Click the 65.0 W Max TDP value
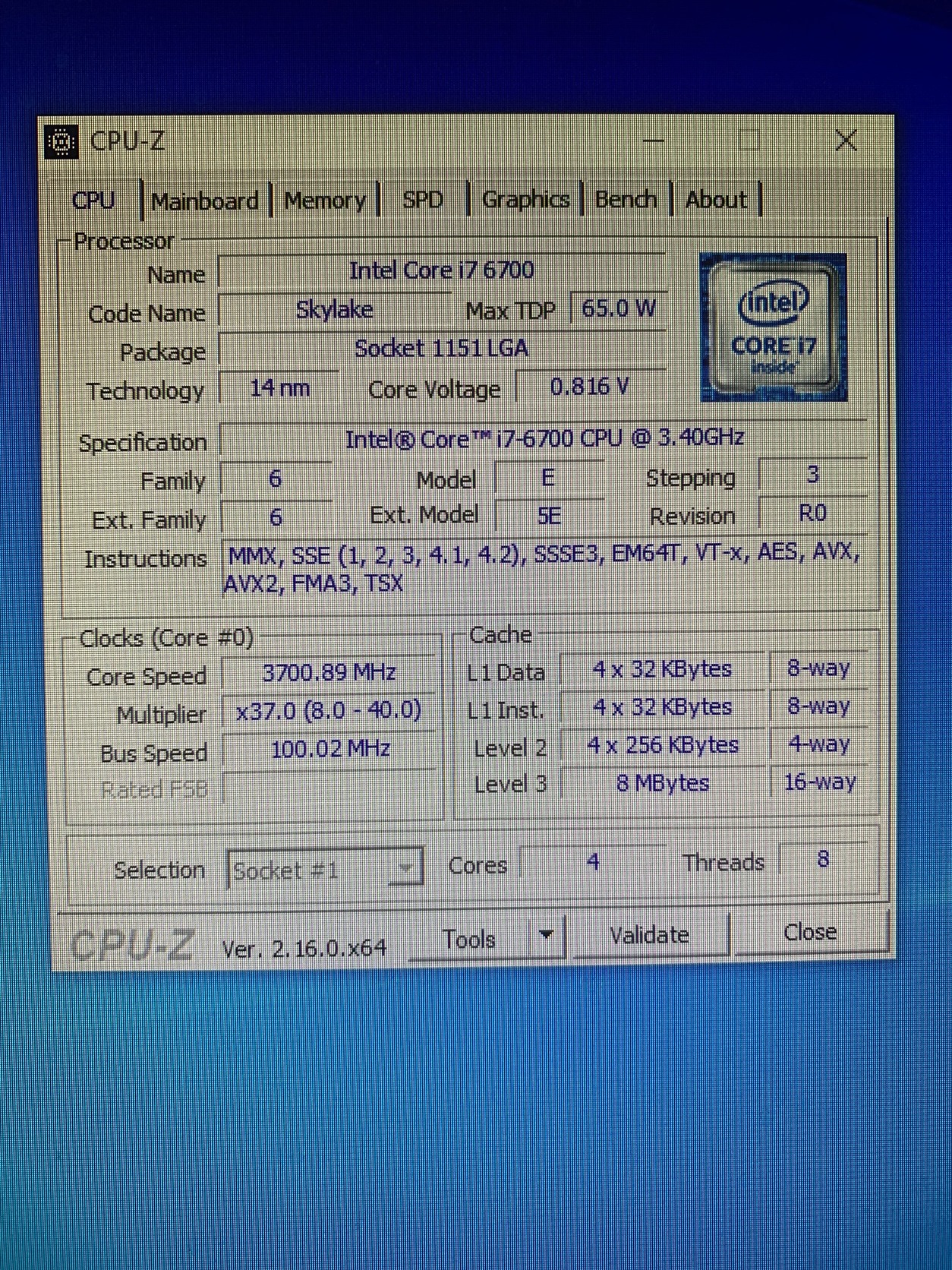 619,308
